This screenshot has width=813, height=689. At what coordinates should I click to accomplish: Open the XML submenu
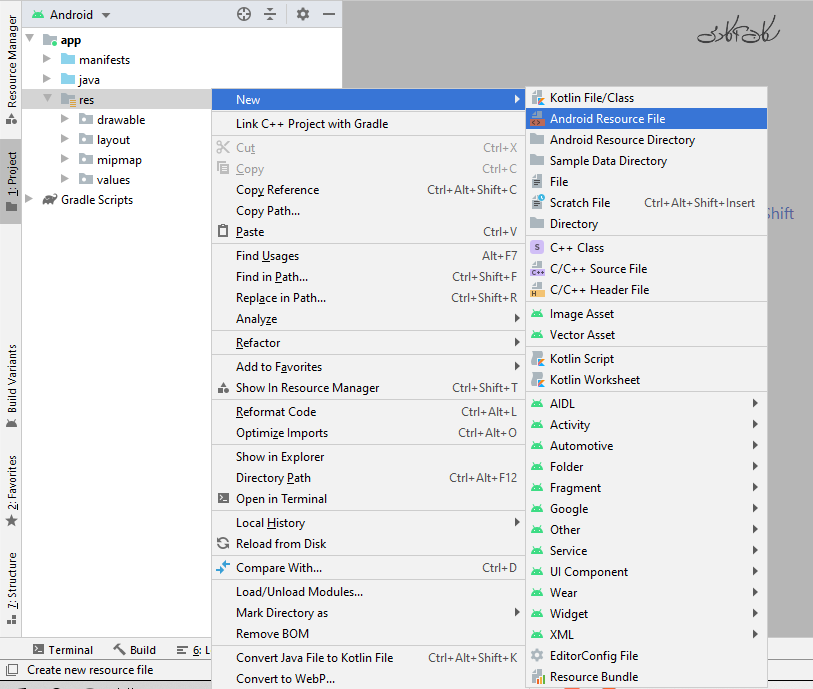point(646,635)
